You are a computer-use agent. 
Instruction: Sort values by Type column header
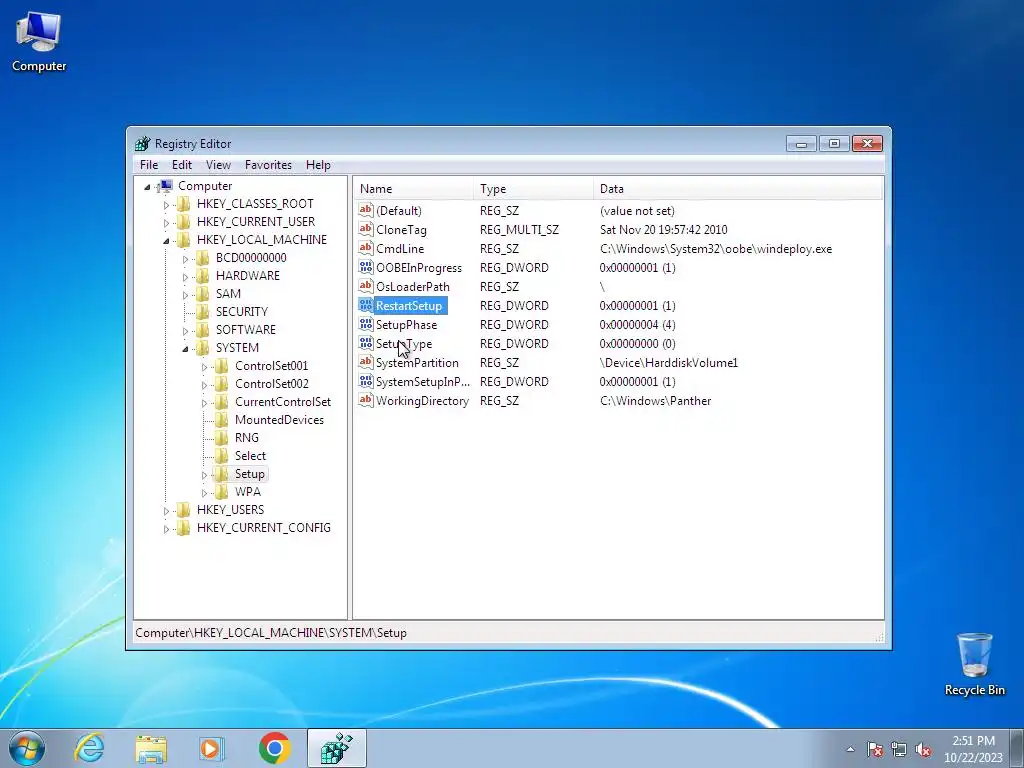click(534, 189)
